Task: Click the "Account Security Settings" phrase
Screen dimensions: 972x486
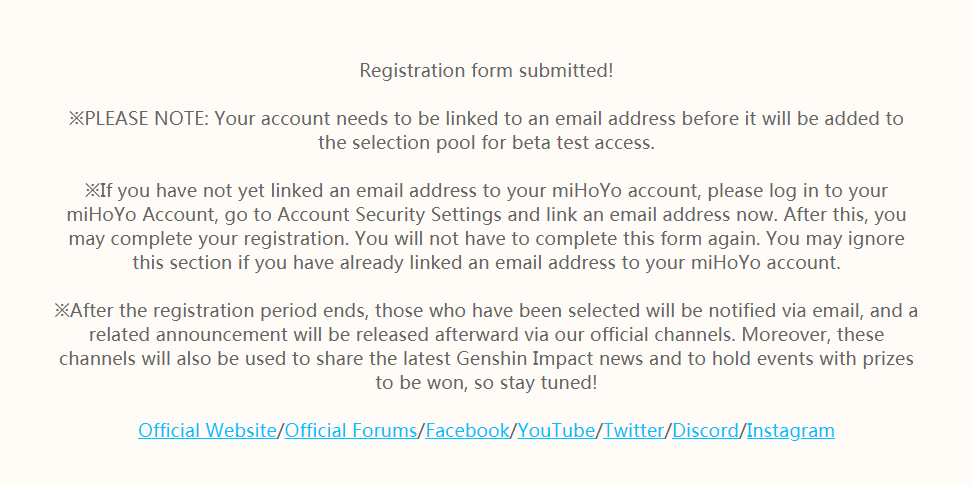Action: (389, 214)
